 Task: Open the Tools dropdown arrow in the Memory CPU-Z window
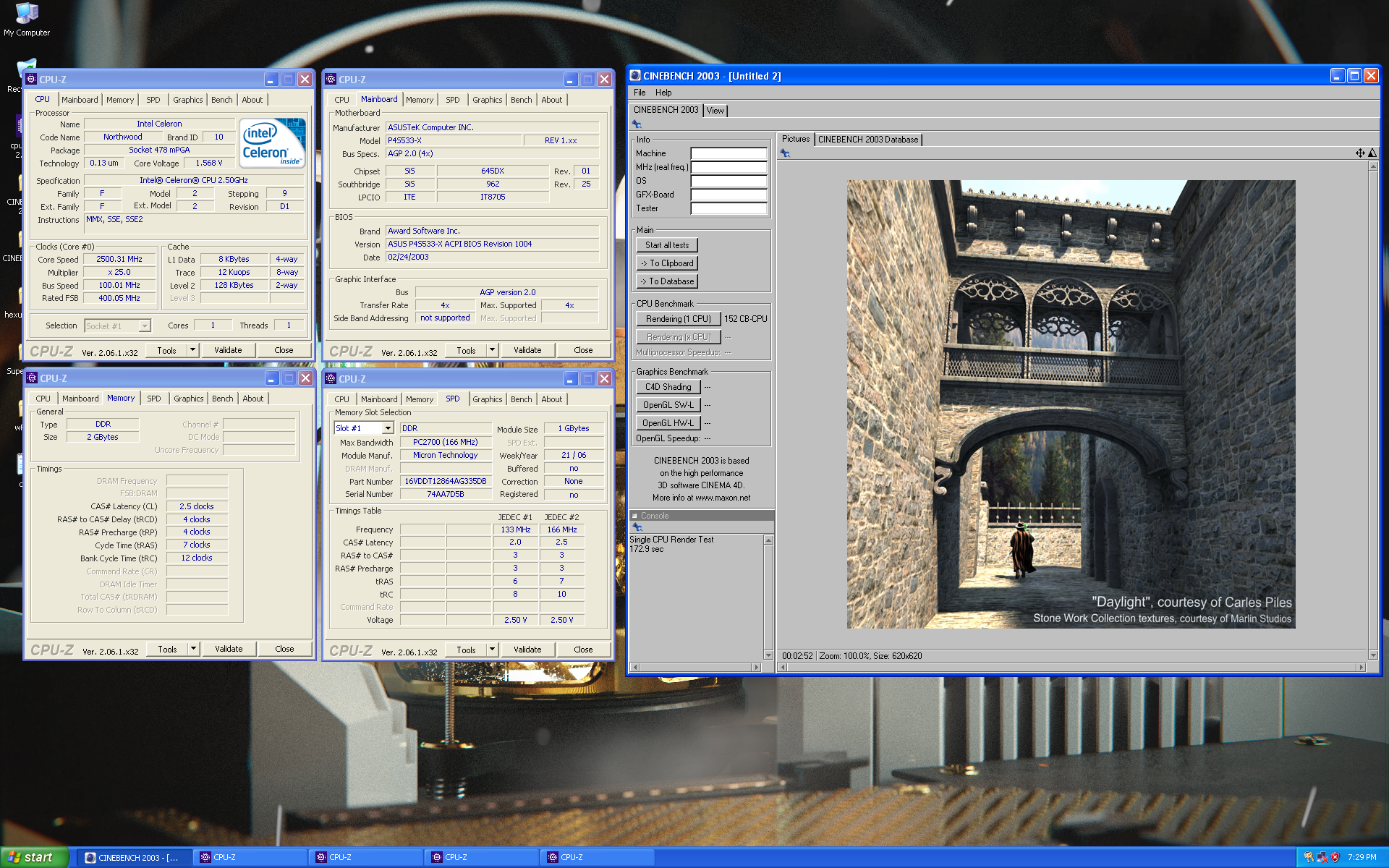[x=193, y=649]
